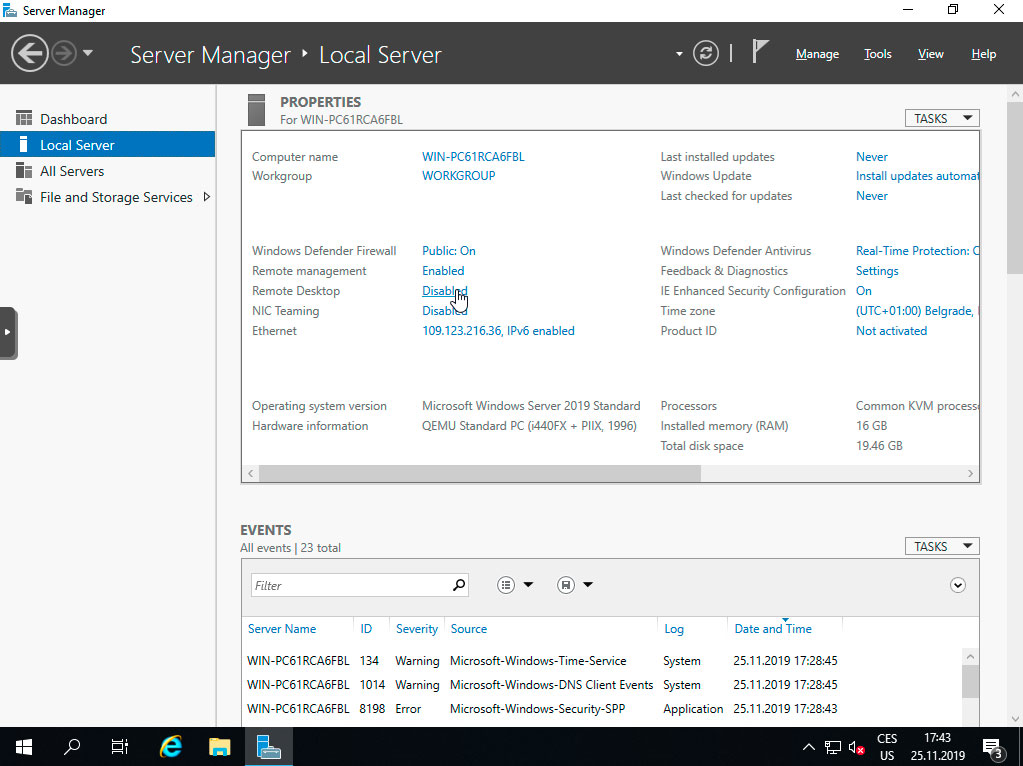This screenshot has height=766, width=1023.
Task: Click the search magnifier in the Filter box
Action: (x=457, y=584)
